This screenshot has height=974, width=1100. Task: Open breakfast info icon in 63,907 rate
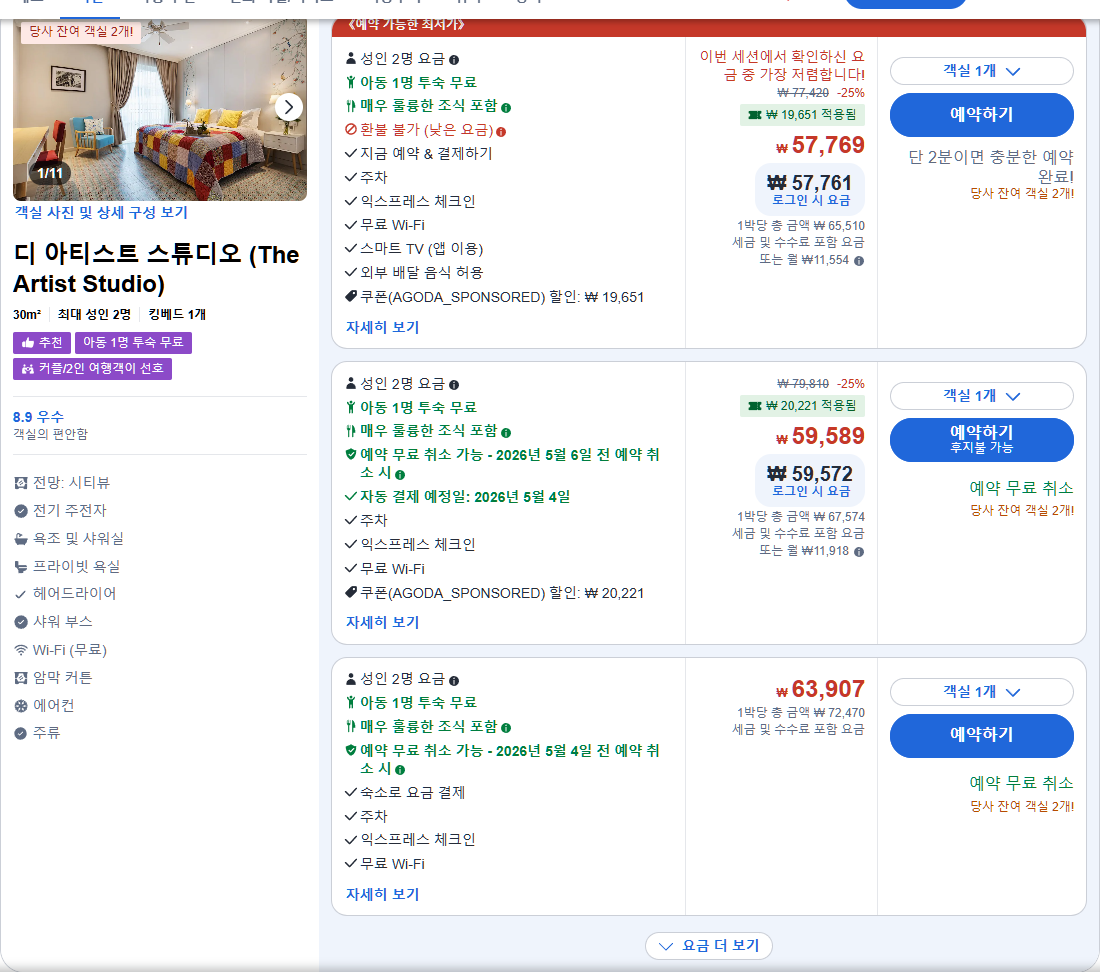tap(506, 728)
